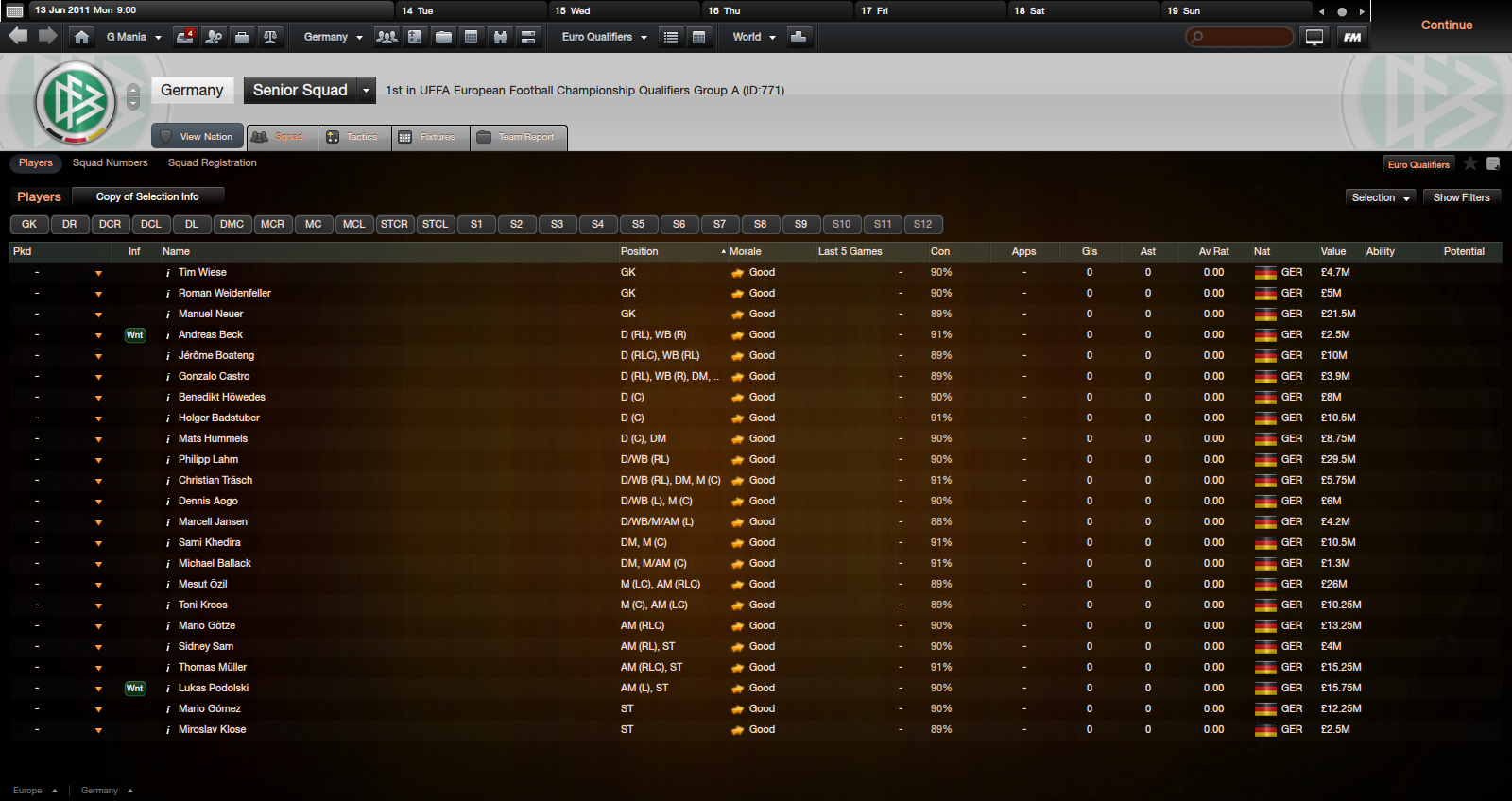This screenshot has height=801, width=1512.
Task: Open the Senior Squad dropdown arrow
Action: (367, 91)
